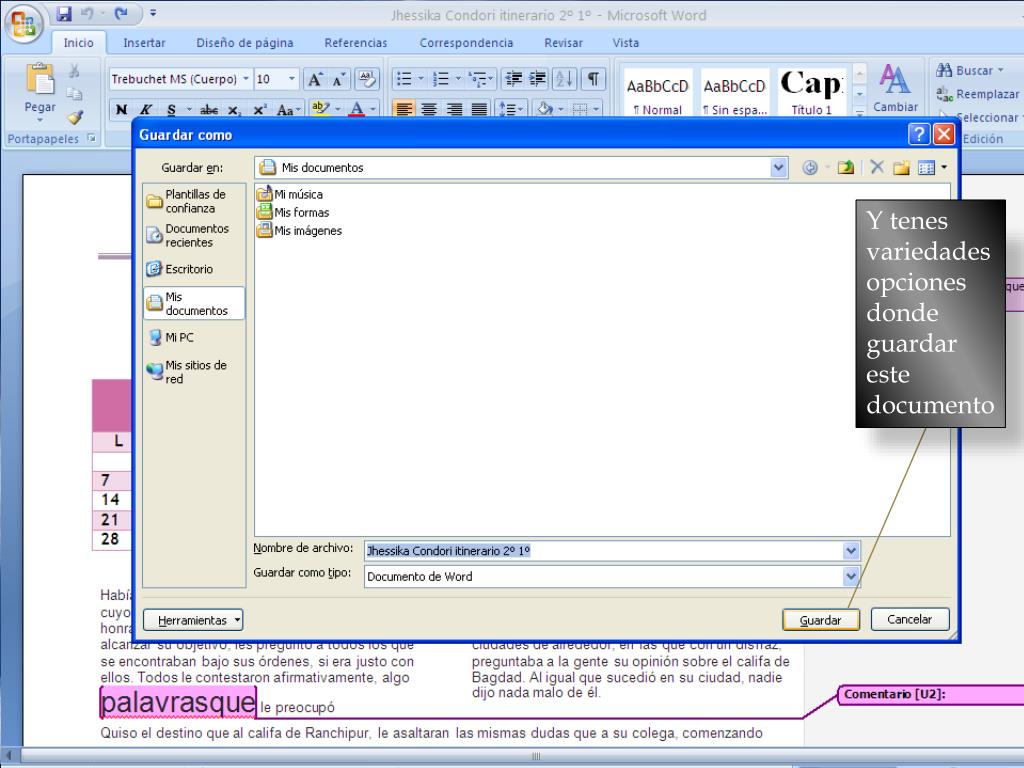Toggle superscript formatting
The image size is (1024, 768).
pyautogui.click(x=259, y=109)
